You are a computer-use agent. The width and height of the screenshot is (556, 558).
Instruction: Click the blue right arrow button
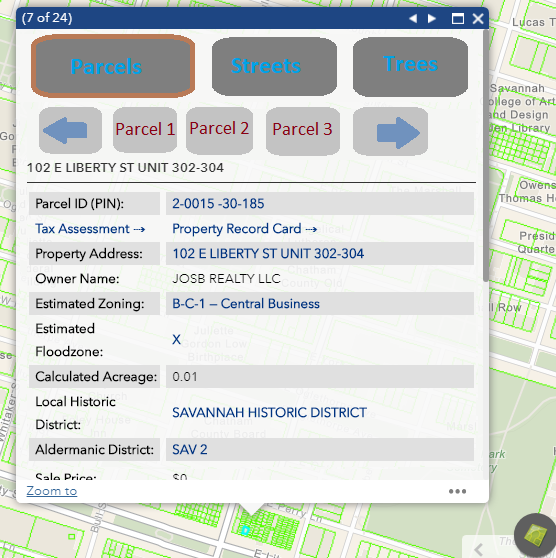click(390, 132)
